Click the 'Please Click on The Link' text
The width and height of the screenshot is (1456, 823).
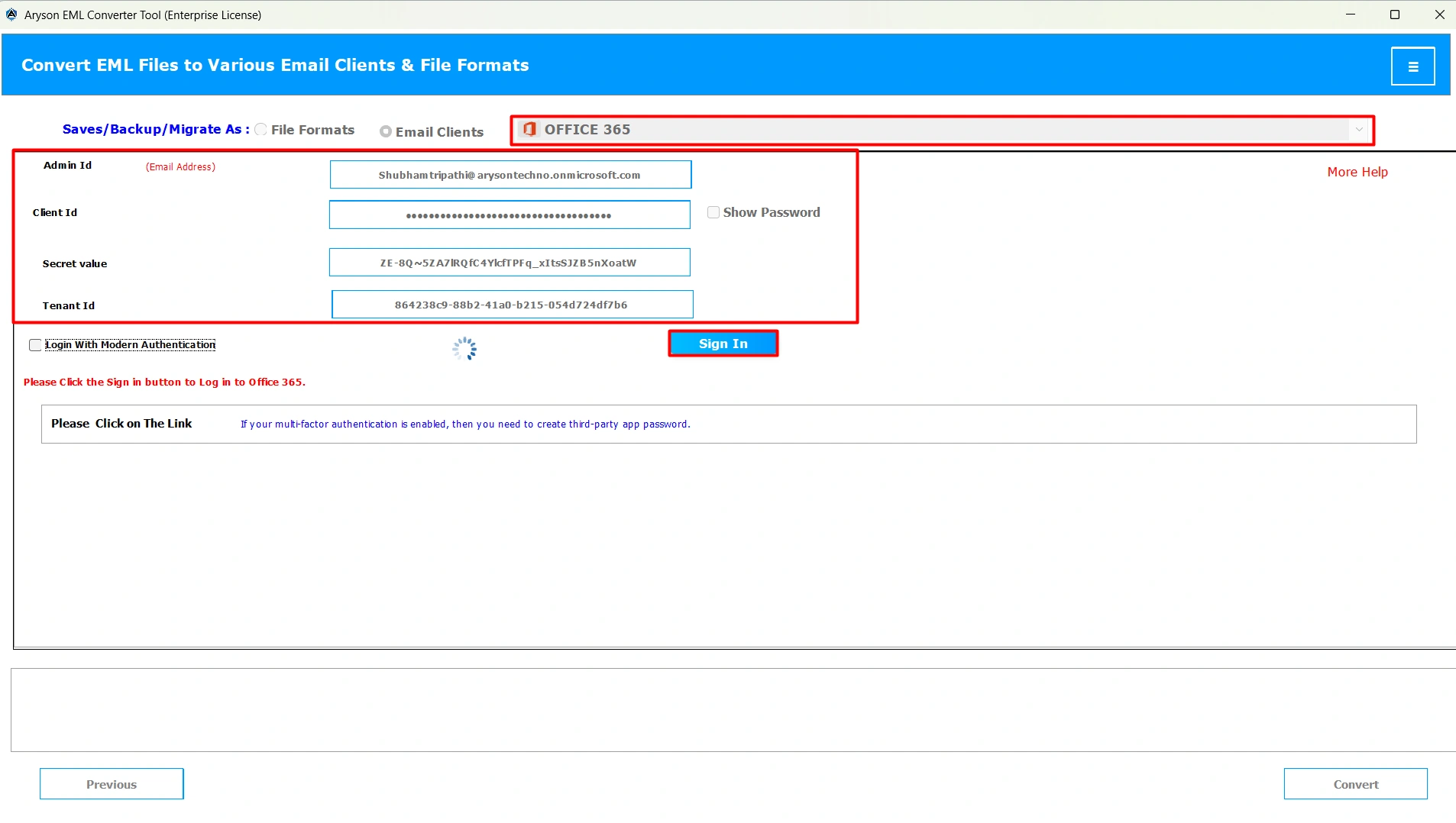click(121, 424)
